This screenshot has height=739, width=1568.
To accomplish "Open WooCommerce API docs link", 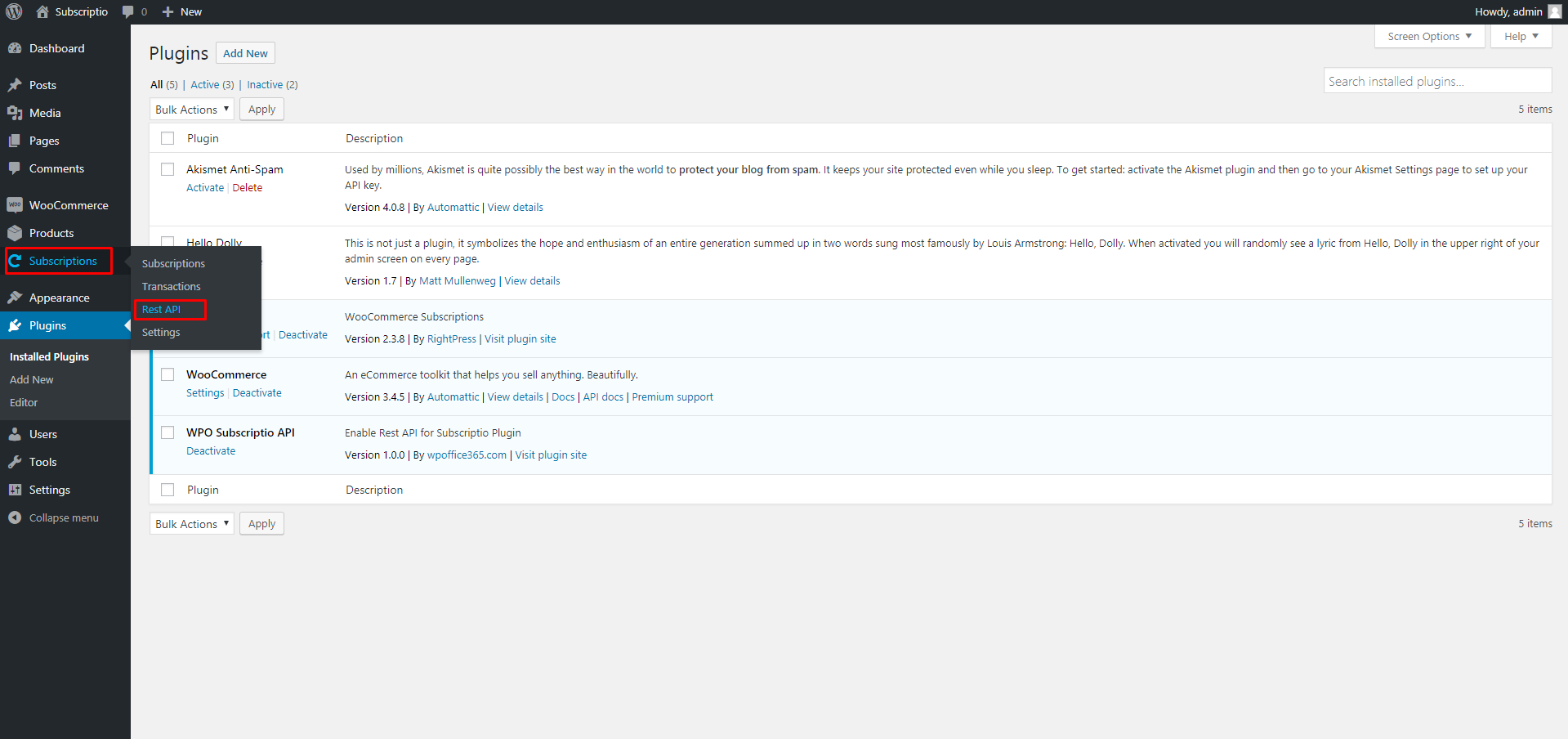I will pyautogui.click(x=603, y=397).
